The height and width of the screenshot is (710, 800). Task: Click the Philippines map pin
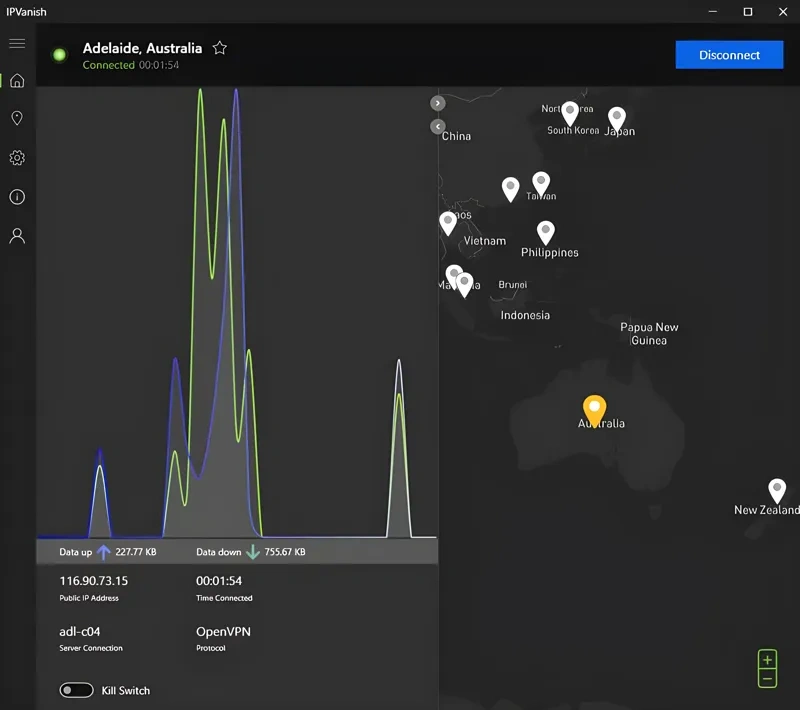point(546,232)
